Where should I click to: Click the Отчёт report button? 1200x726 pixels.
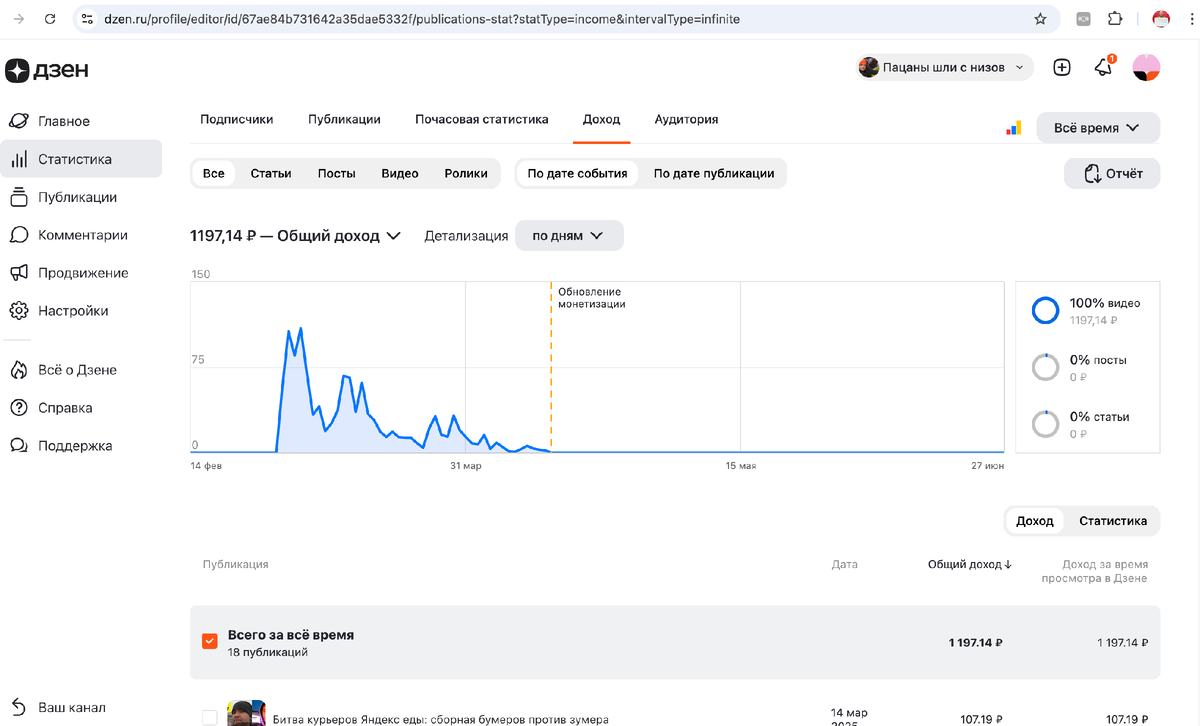tap(1112, 173)
